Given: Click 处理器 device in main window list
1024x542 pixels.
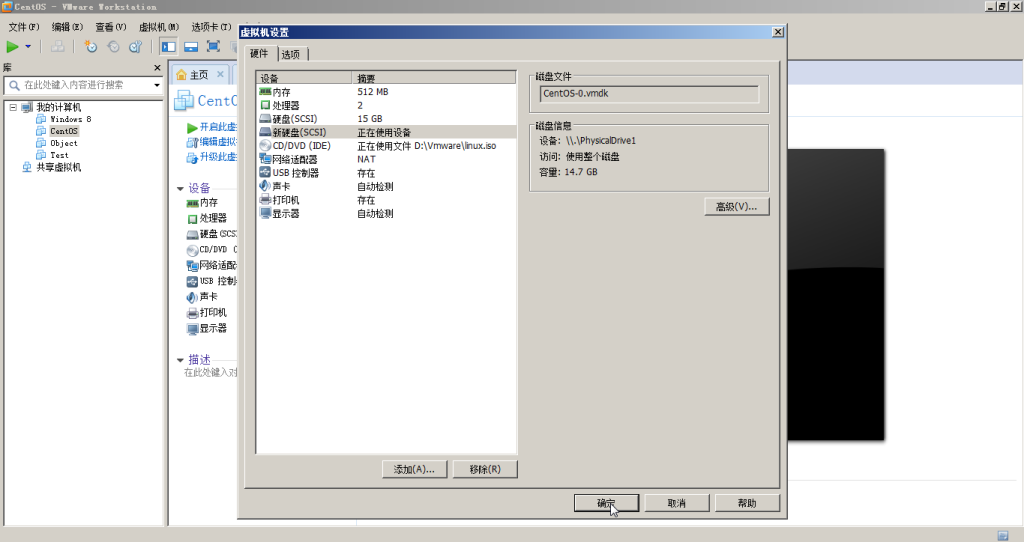Looking at the screenshot, I should click(x=213, y=218).
